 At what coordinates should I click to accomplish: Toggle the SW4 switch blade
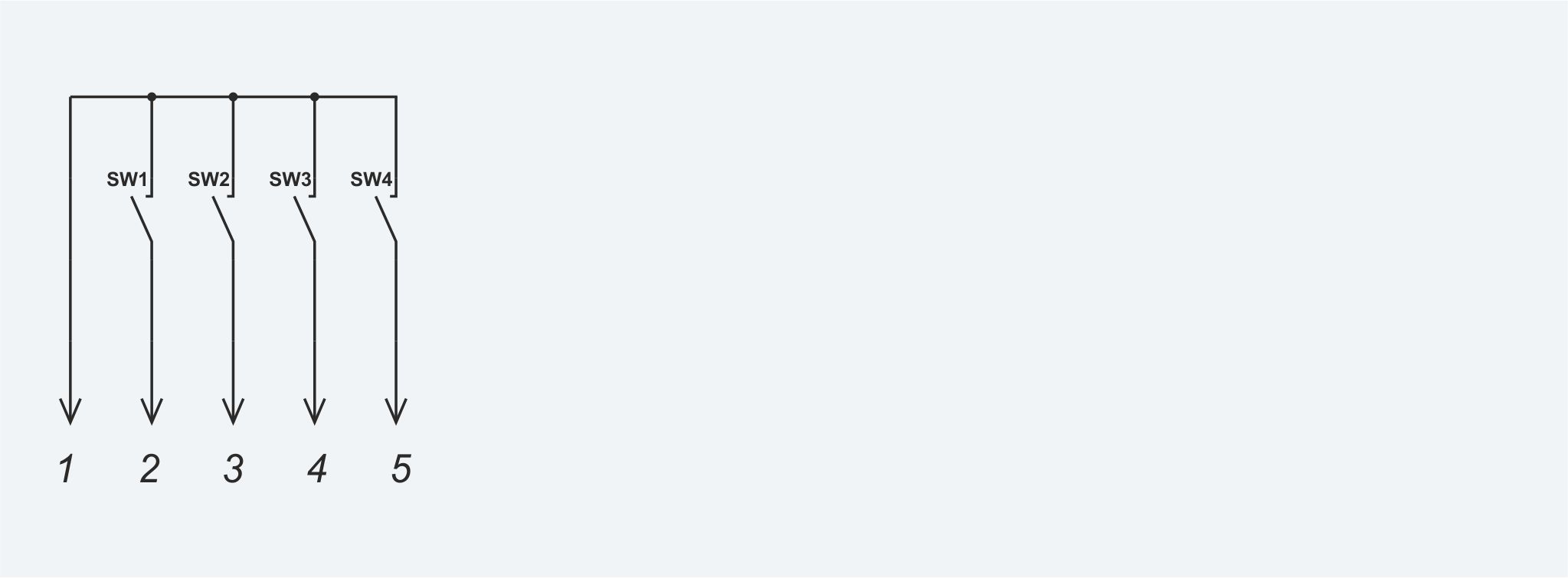[386, 220]
